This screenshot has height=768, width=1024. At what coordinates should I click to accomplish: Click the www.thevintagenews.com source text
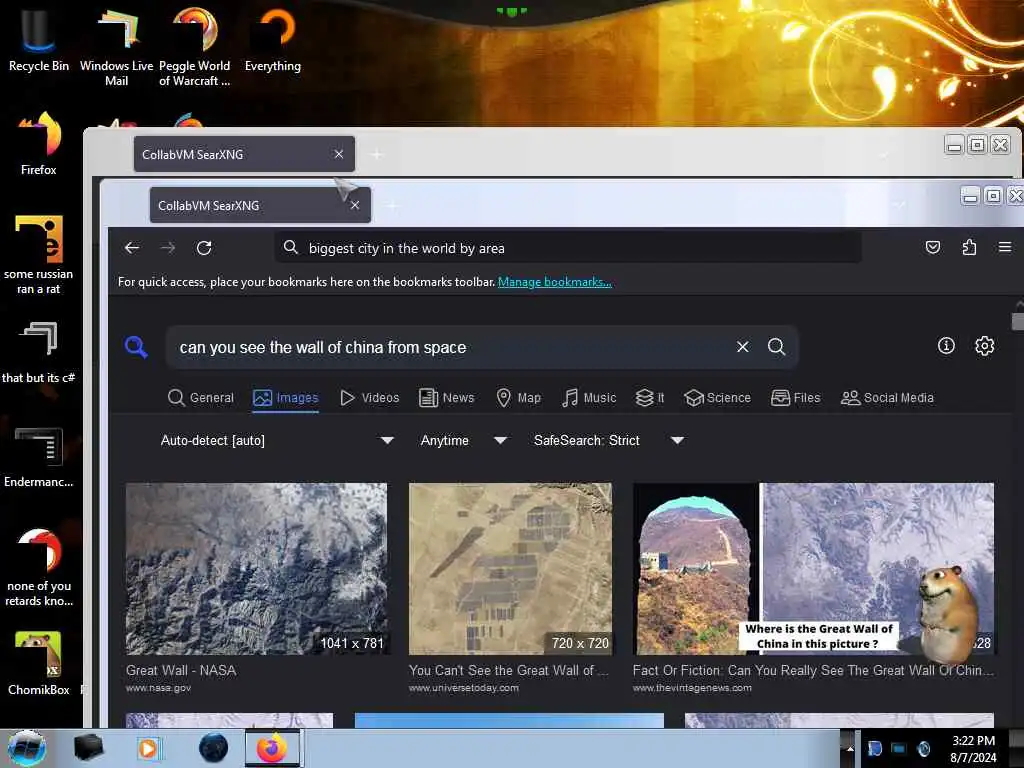pyautogui.click(x=692, y=688)
